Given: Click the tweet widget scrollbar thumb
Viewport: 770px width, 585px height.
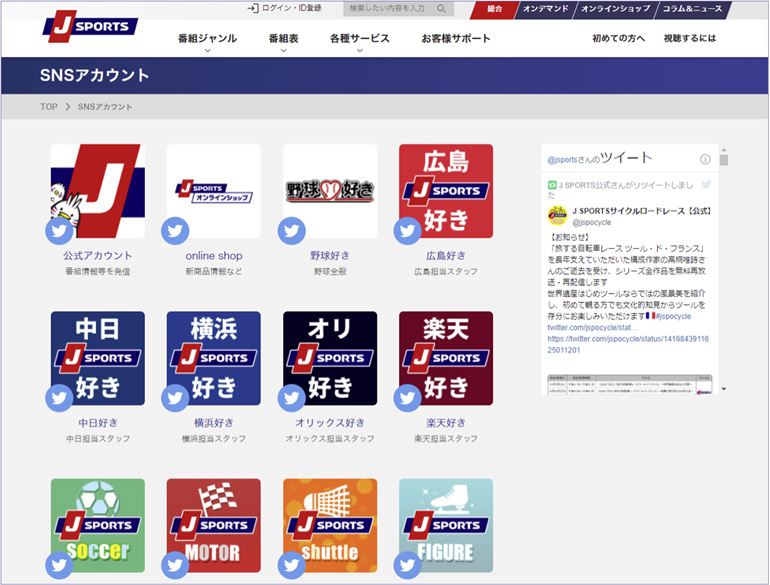Looking at the screenshot, I should point(724,160).
